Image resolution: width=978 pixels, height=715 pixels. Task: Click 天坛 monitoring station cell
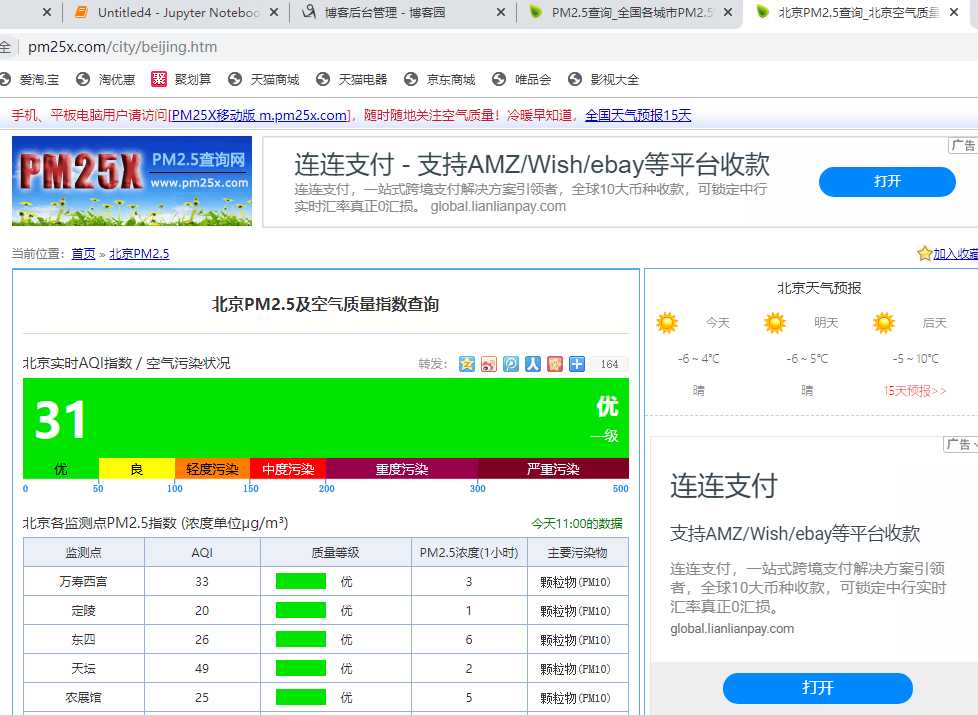(84, 668)
